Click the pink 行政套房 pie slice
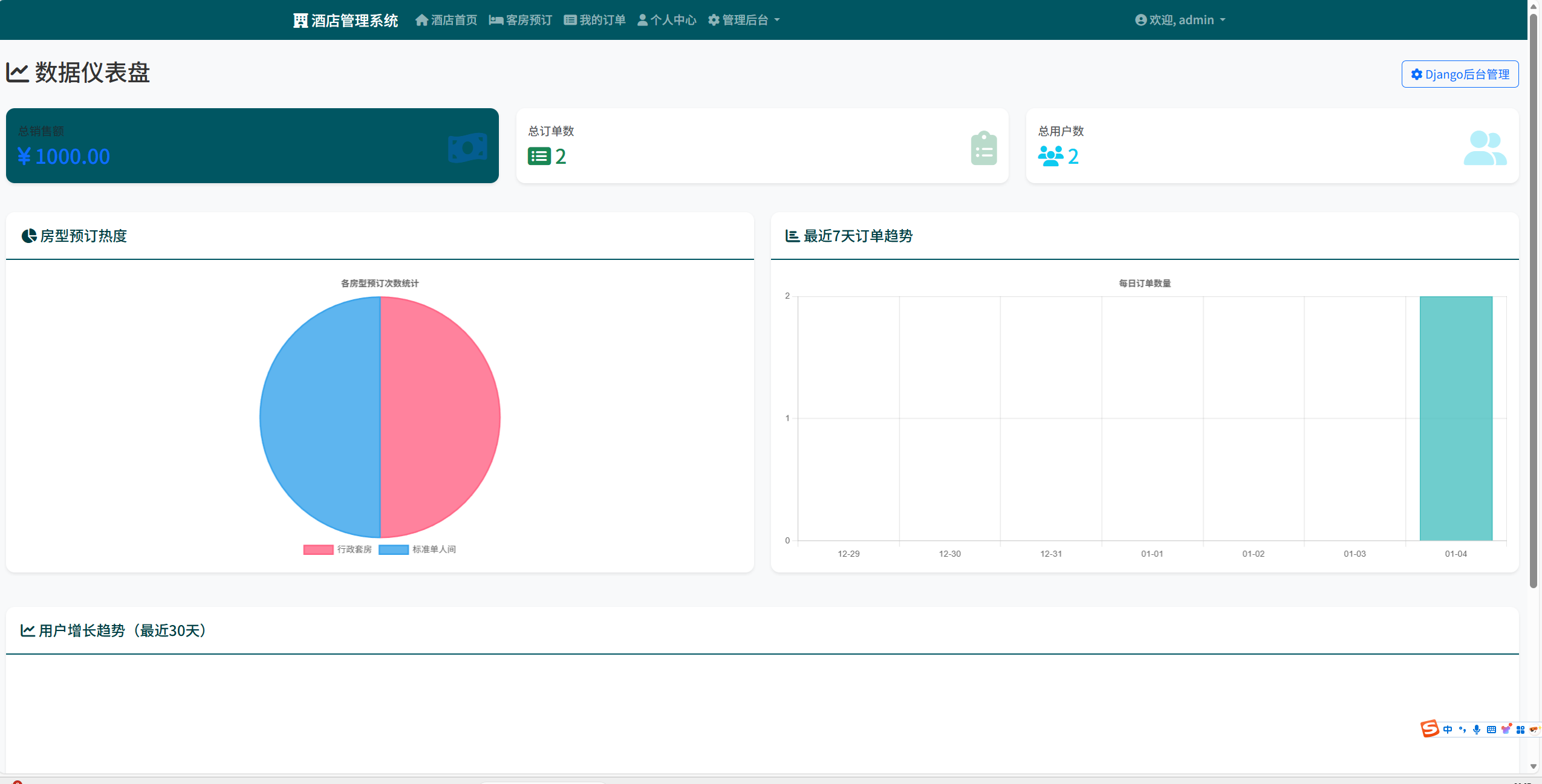 440,417
